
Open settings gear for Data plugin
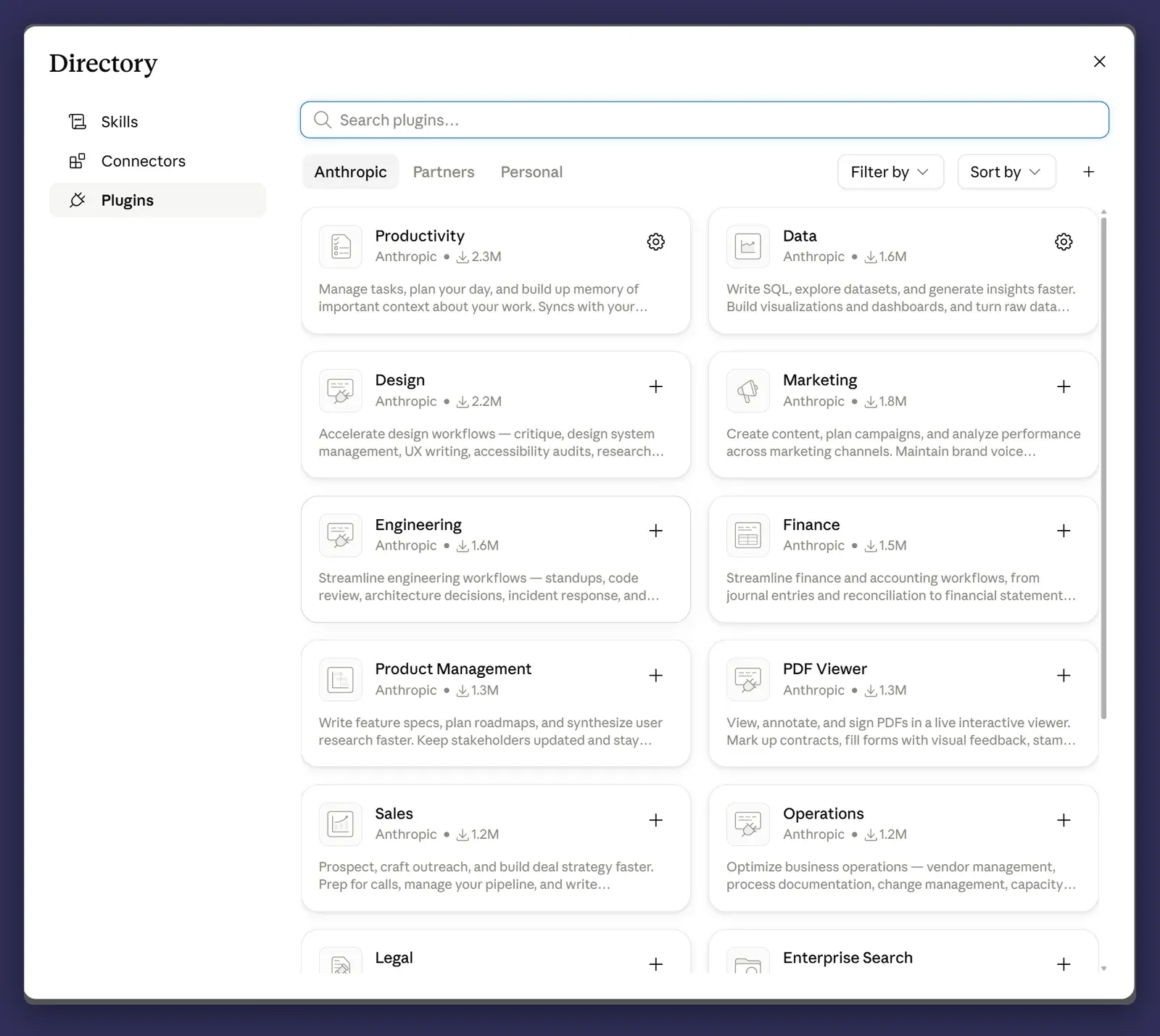[x=1064, y=242]
